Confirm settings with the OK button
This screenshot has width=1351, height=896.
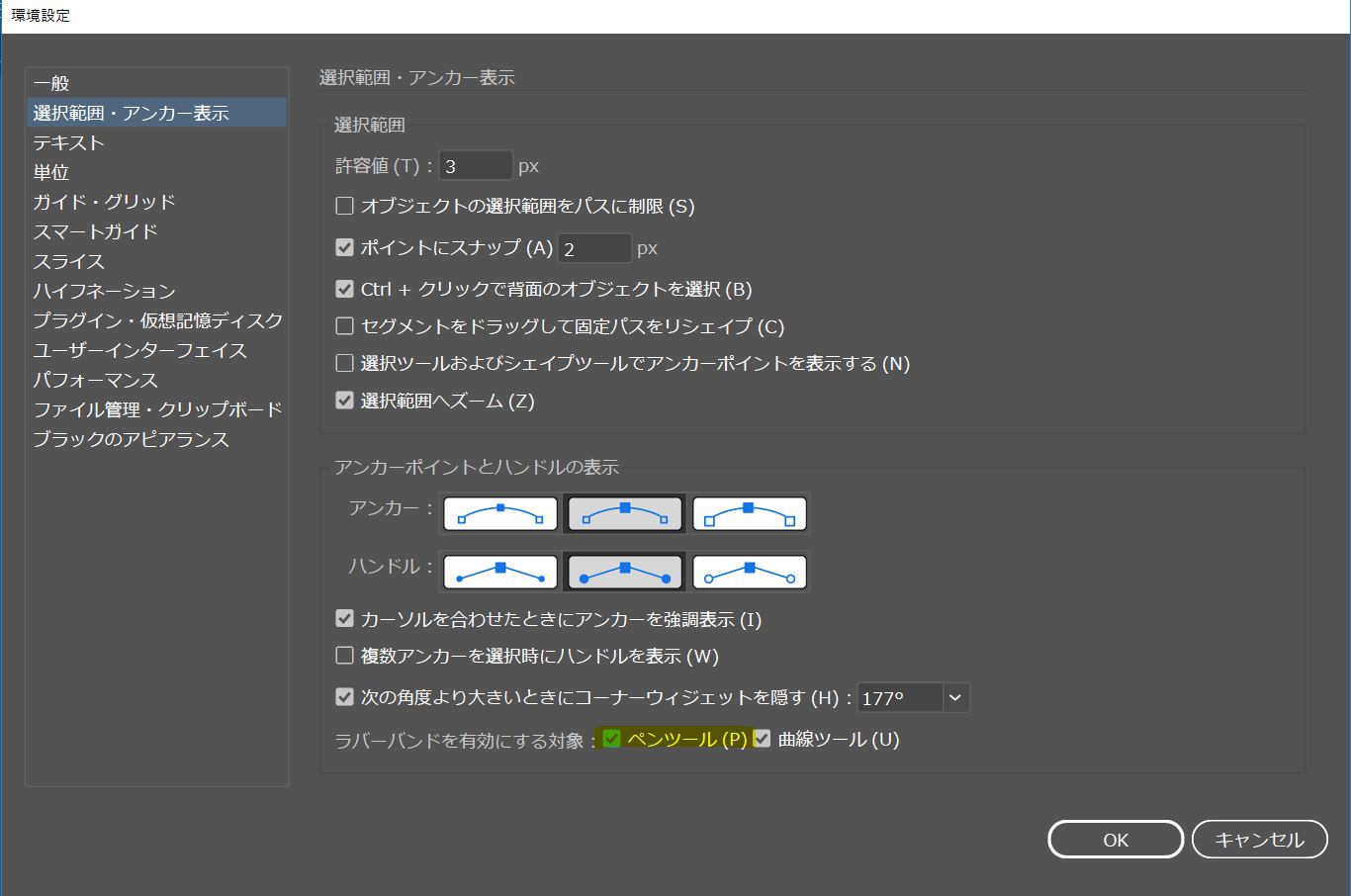(x=1116, y=840)
